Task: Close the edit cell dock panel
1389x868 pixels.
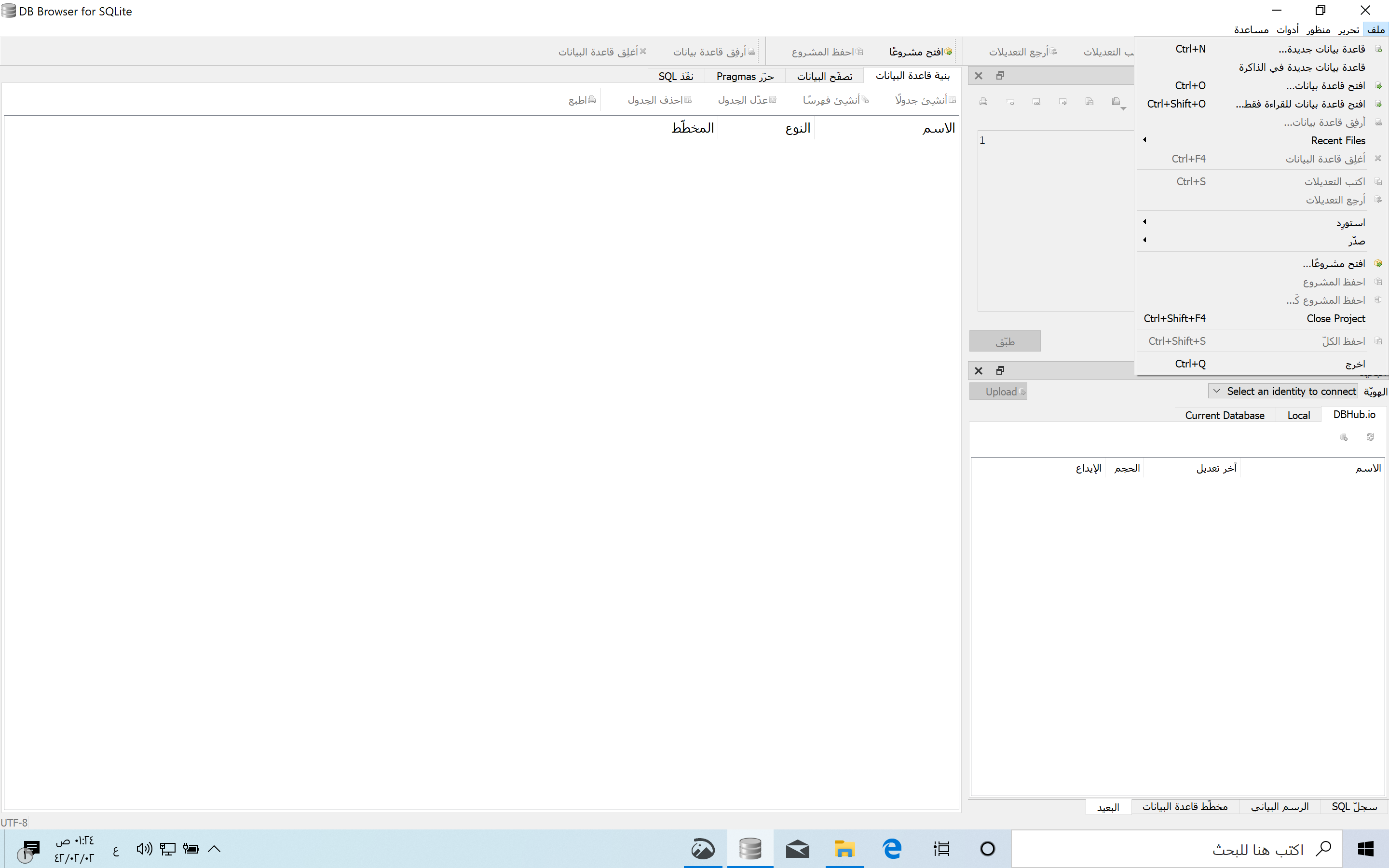Action: (979, 76)
